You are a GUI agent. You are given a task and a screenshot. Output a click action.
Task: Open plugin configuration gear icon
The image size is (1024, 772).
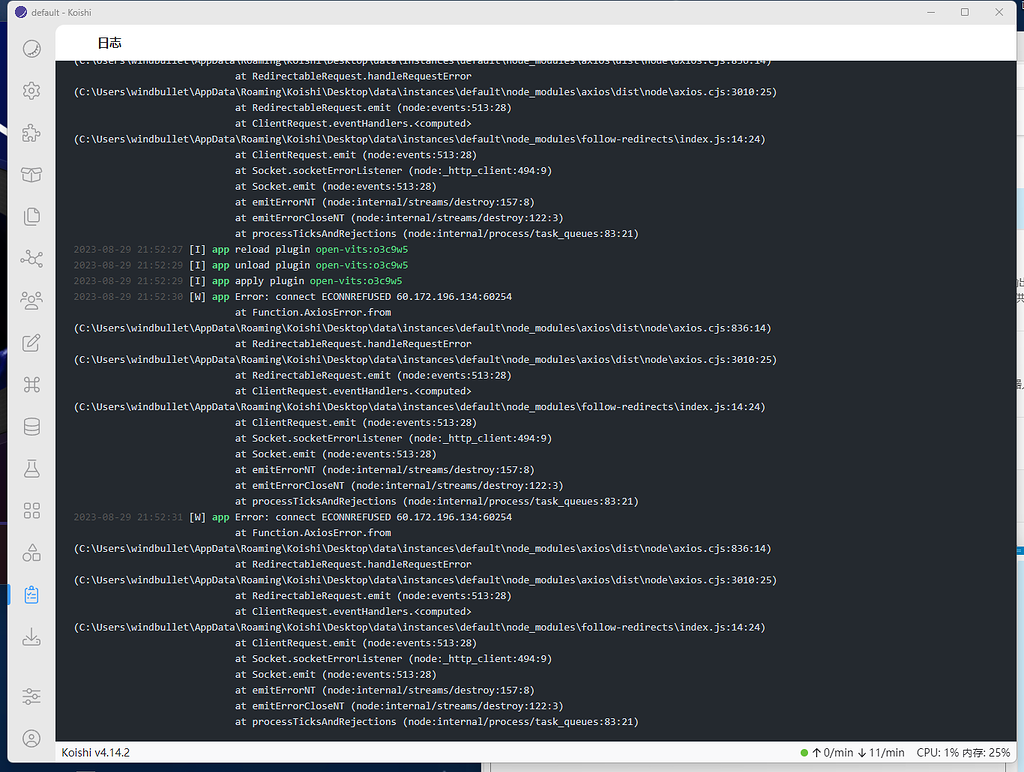point(31,91)
